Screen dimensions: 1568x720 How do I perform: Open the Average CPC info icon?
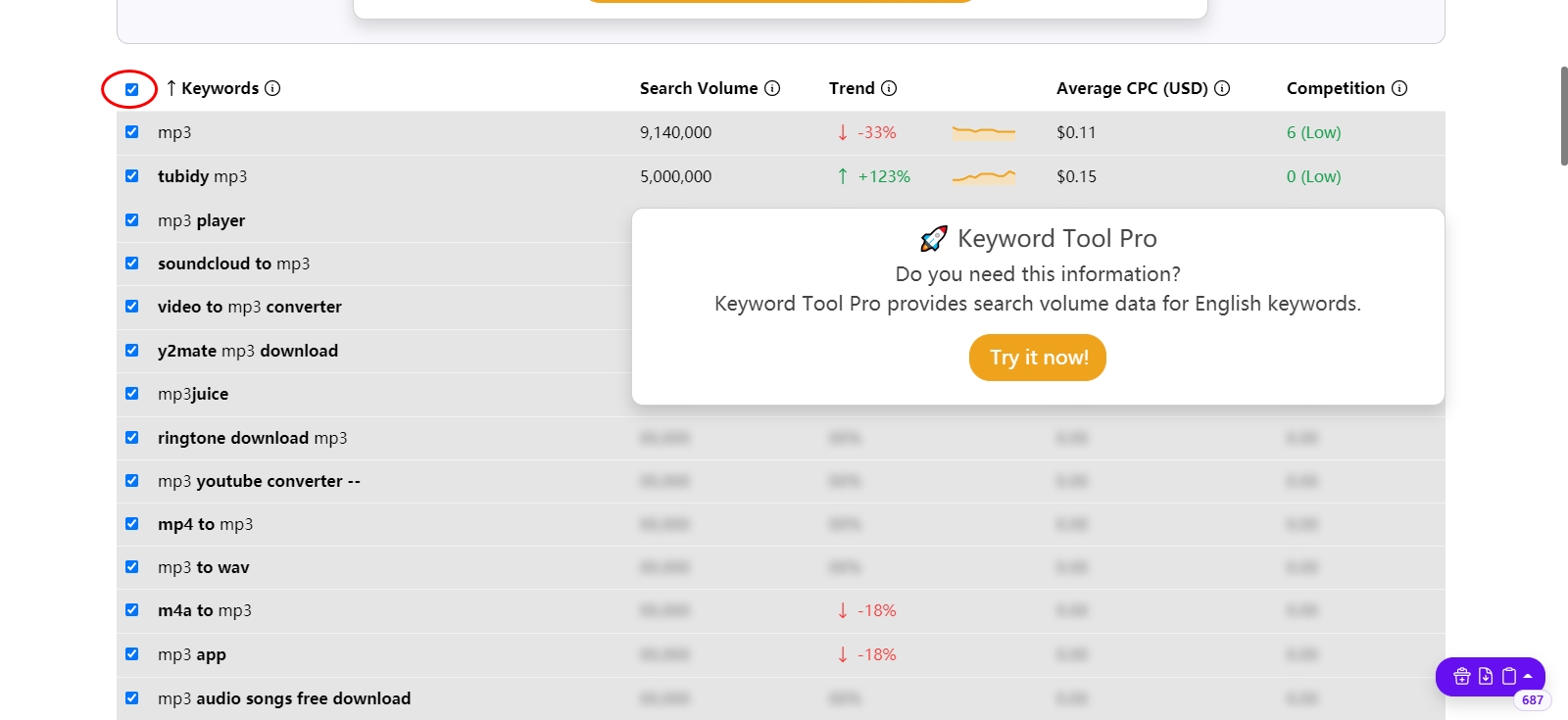point(1222,88)
